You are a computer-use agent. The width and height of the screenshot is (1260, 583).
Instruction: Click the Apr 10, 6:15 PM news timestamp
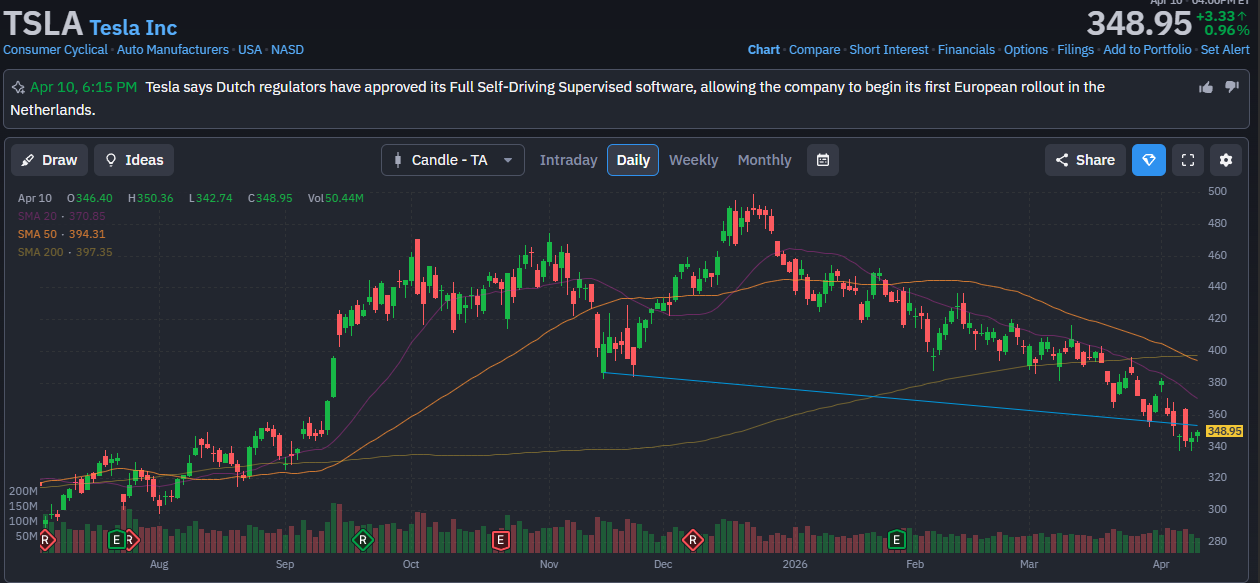pyautogui.click(x=83, y=87)
